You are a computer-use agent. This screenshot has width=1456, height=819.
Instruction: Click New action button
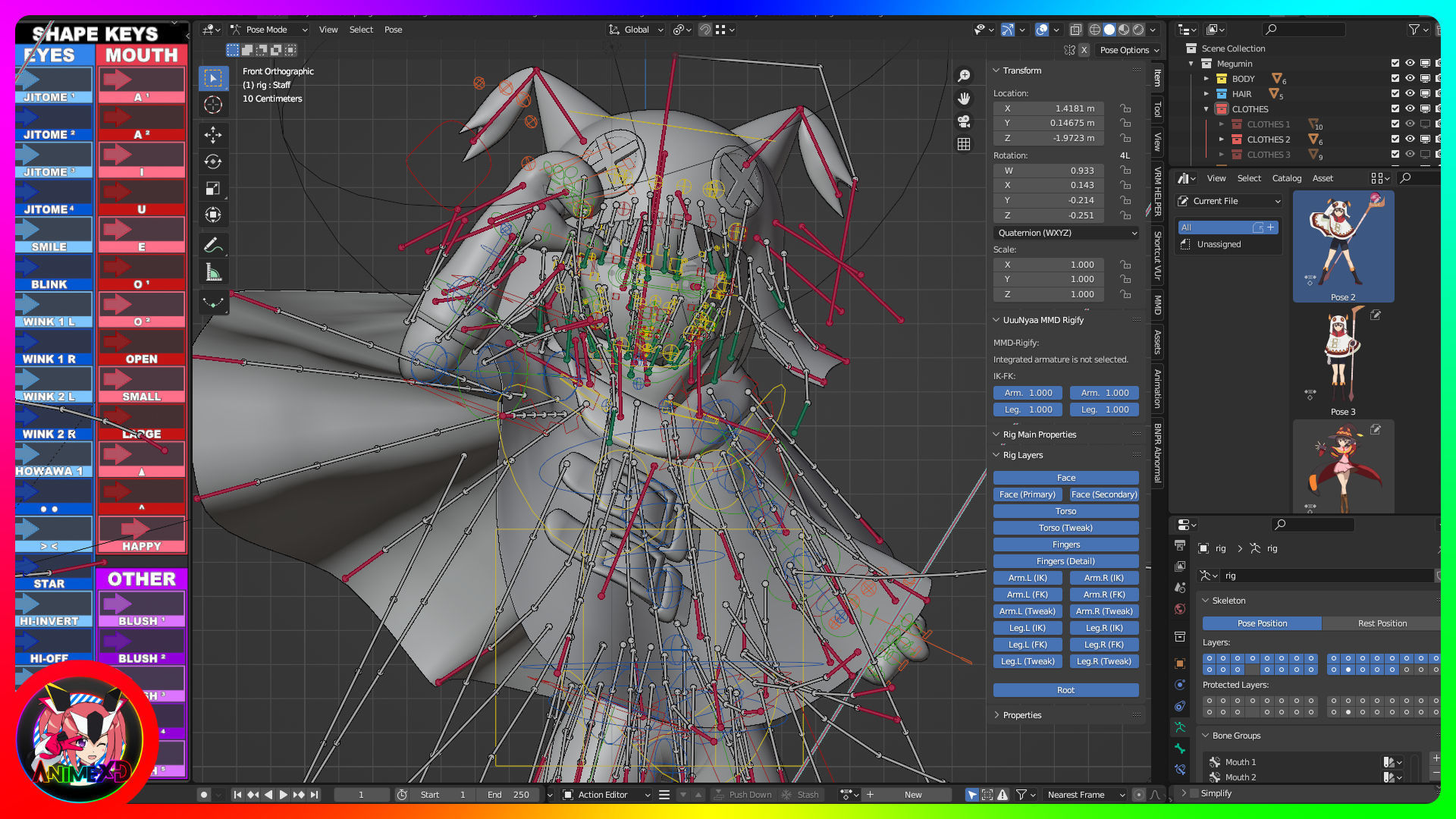pyautogui.click(x=913, y=795)
